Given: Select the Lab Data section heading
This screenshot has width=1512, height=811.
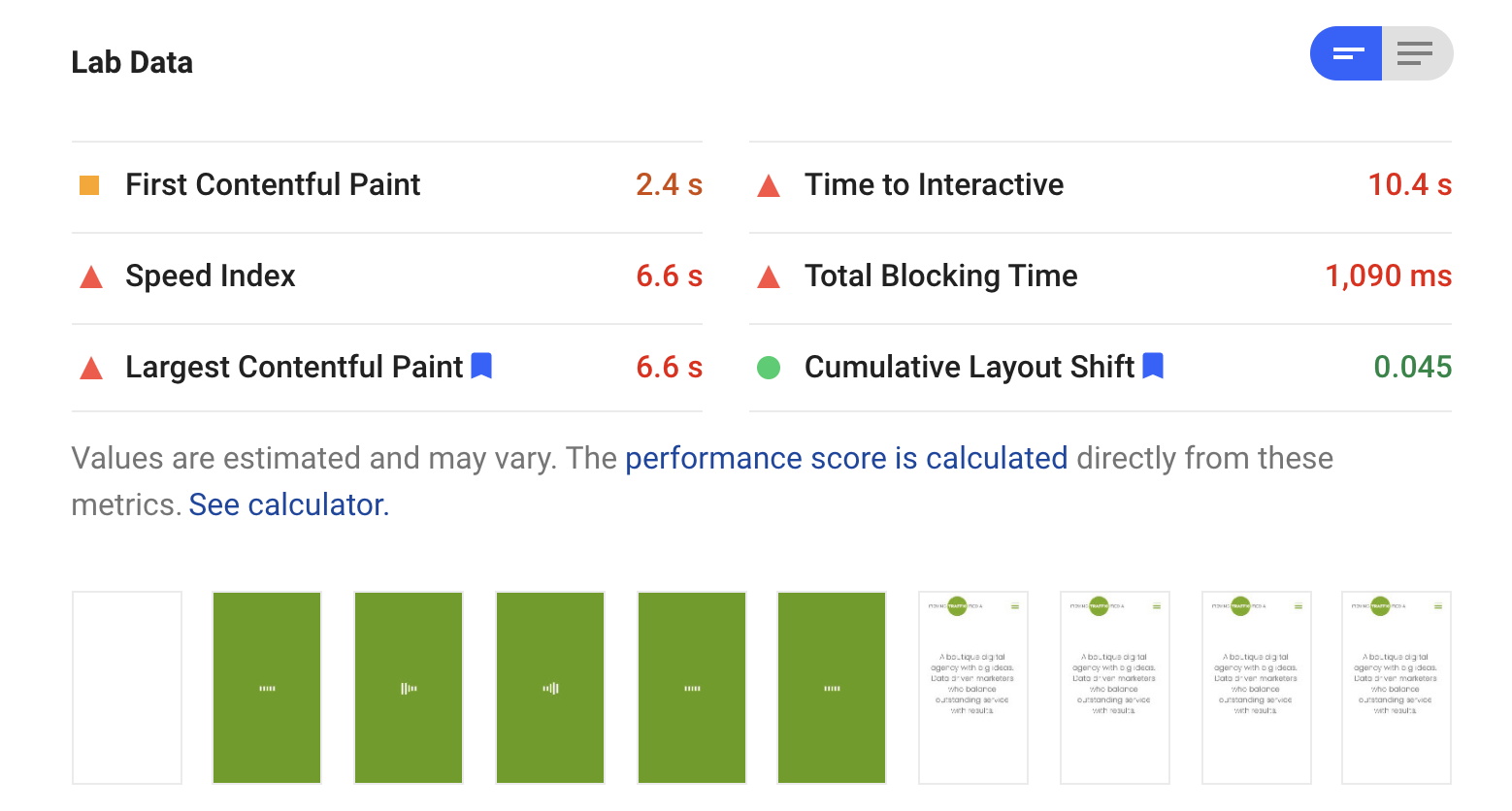Looking at the screenshot, I should [132, 62].
